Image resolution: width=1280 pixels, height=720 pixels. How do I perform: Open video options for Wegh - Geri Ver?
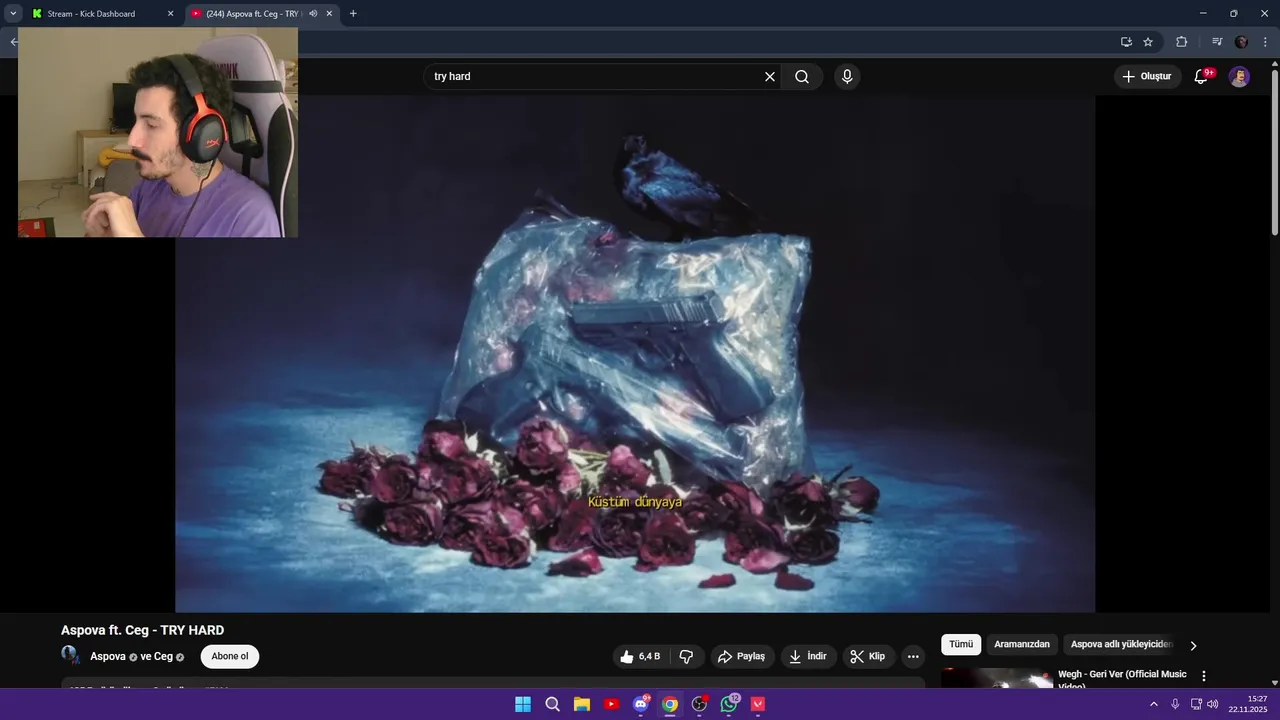[1204, 677]
